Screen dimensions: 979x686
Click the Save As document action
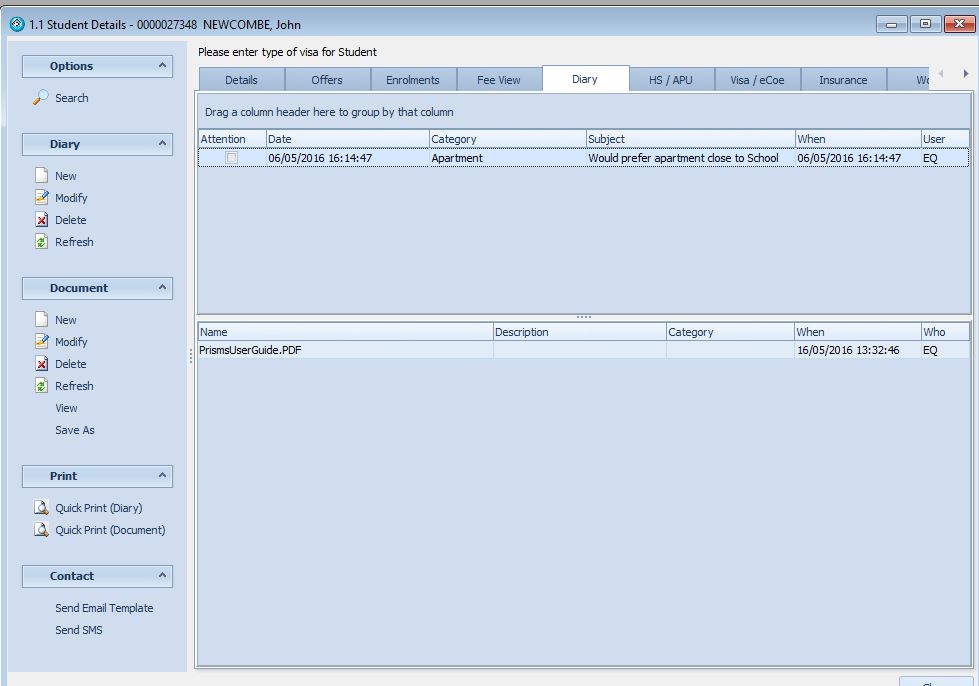75,430
